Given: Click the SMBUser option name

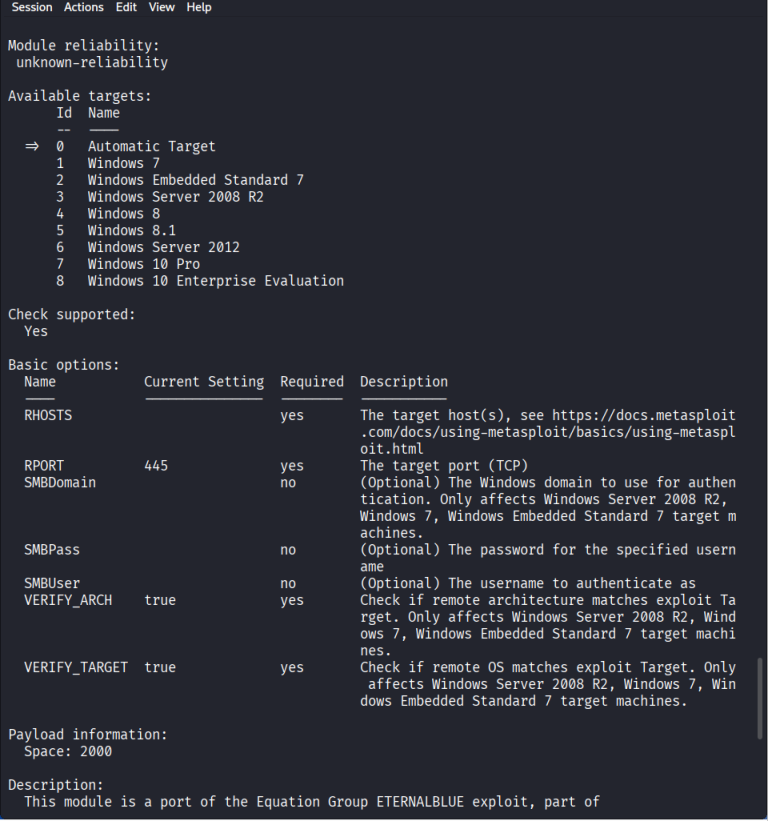Looking at the screenshot, I should pyautogui.click(x=52, y=583).
